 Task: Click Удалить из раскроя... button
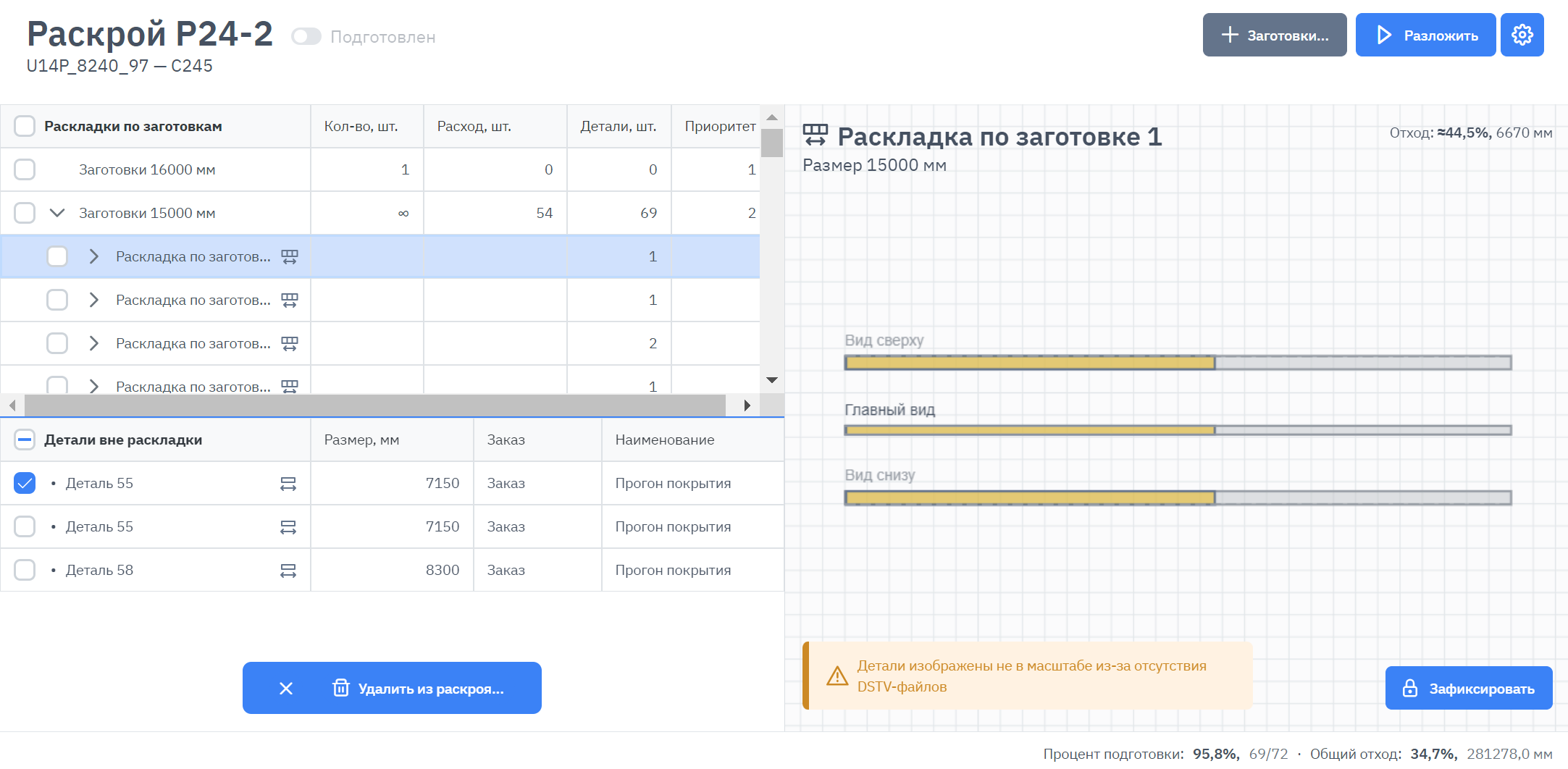coord(418,689)
